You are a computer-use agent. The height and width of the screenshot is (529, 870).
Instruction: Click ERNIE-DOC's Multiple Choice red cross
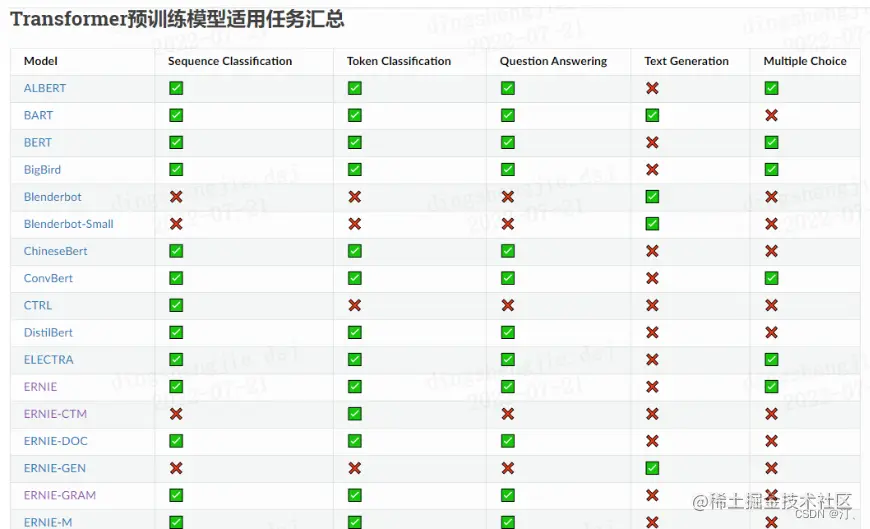coord(772,441)
